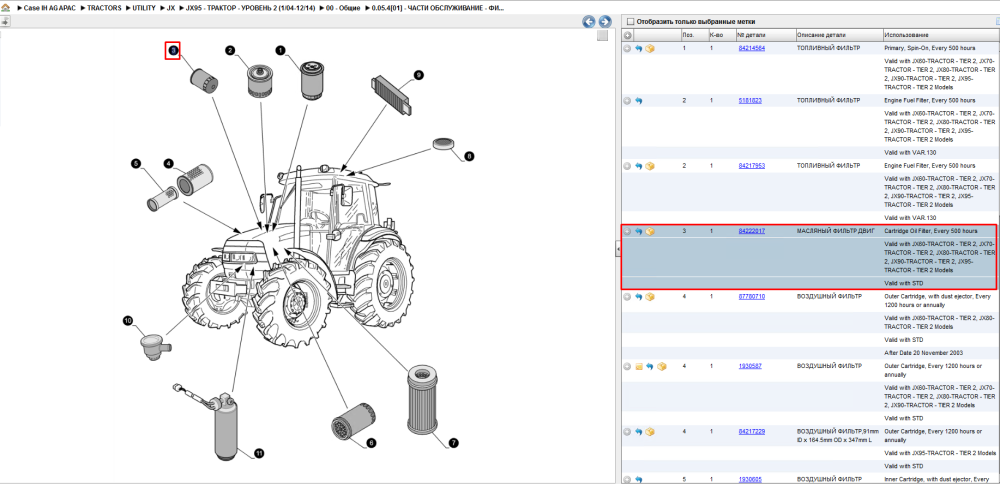Open part number link 84217229
Image resolution: width=1000 pixels, height=484 pixels.
[x=751, y=432]
